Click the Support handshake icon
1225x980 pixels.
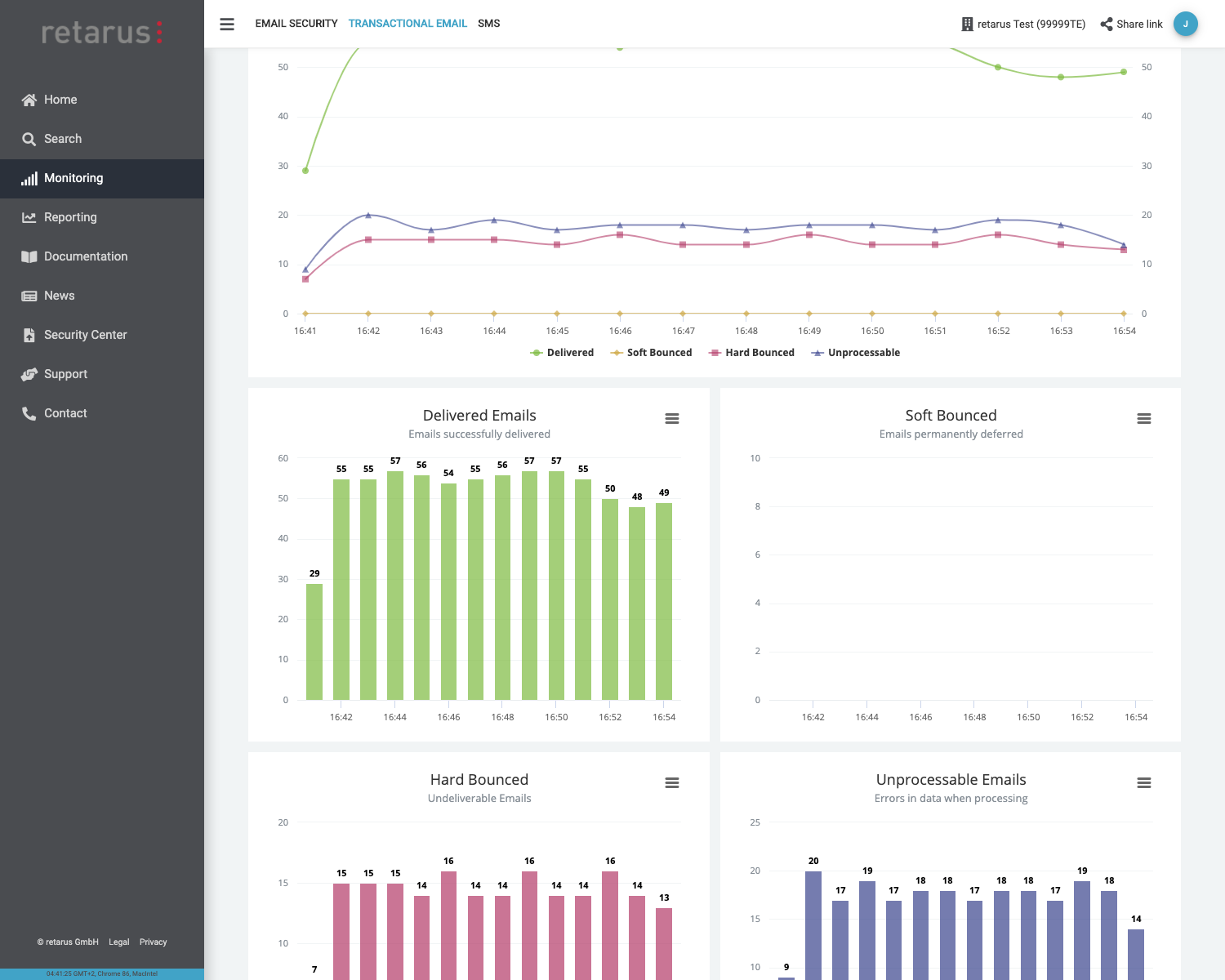[29, 374]
